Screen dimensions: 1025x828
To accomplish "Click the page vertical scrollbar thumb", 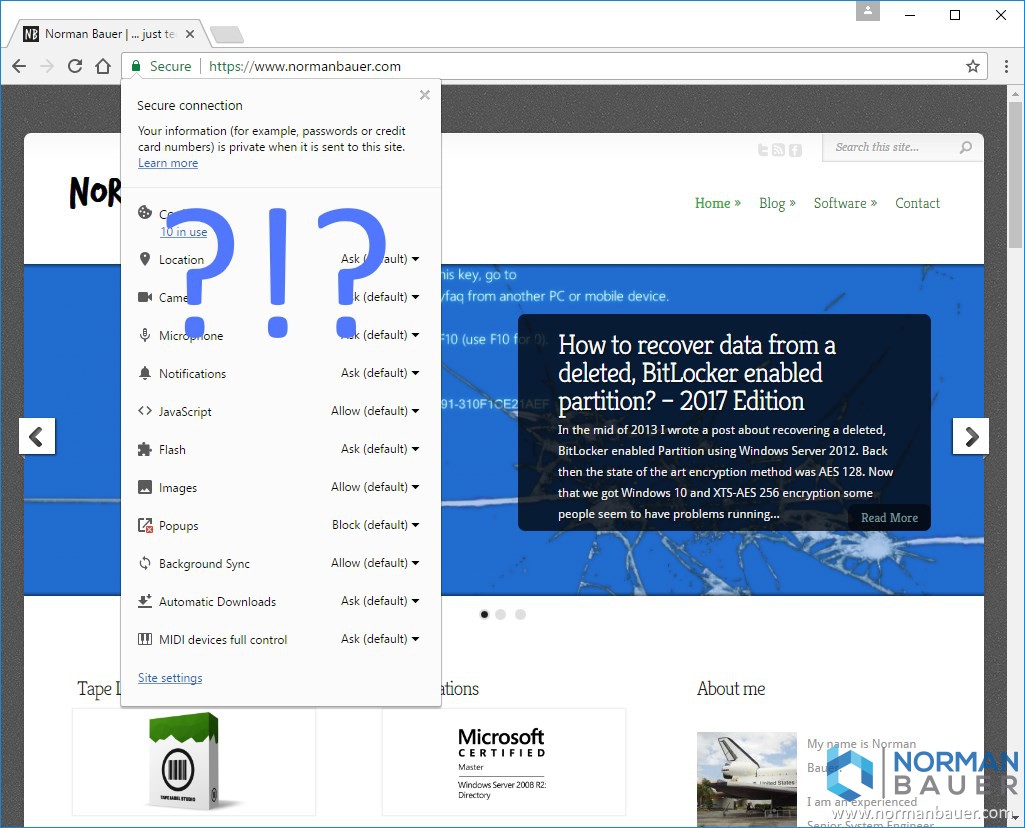I will point(1015,174).
